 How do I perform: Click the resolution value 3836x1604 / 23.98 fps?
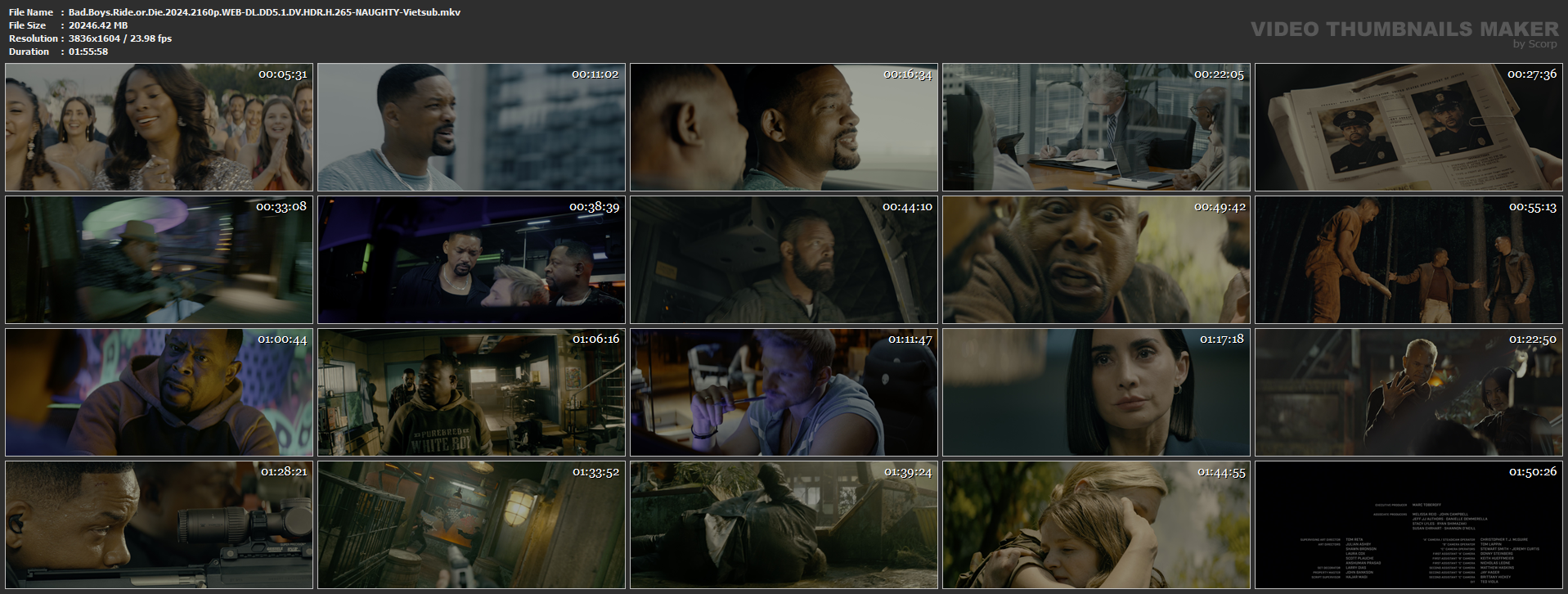120,38
